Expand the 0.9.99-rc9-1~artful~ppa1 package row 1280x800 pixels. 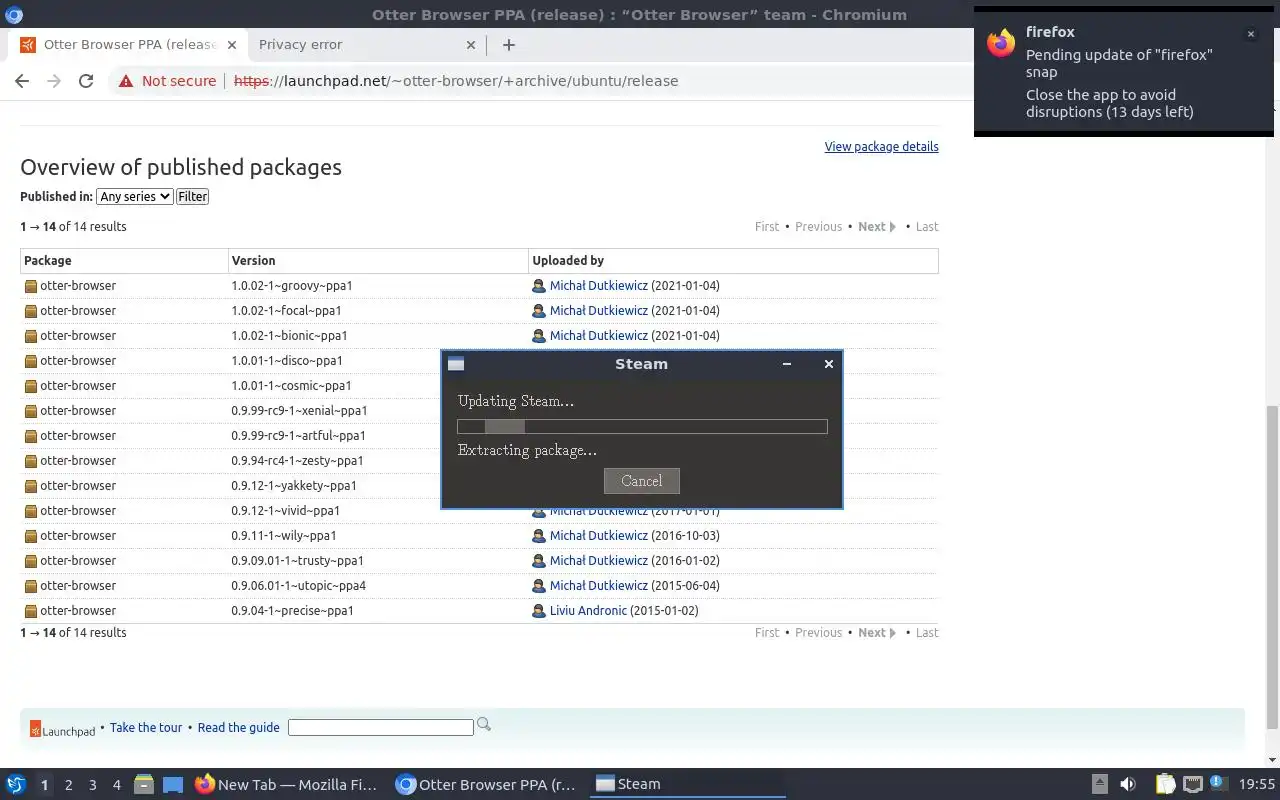pyautogui.click(x=230, y=435)
